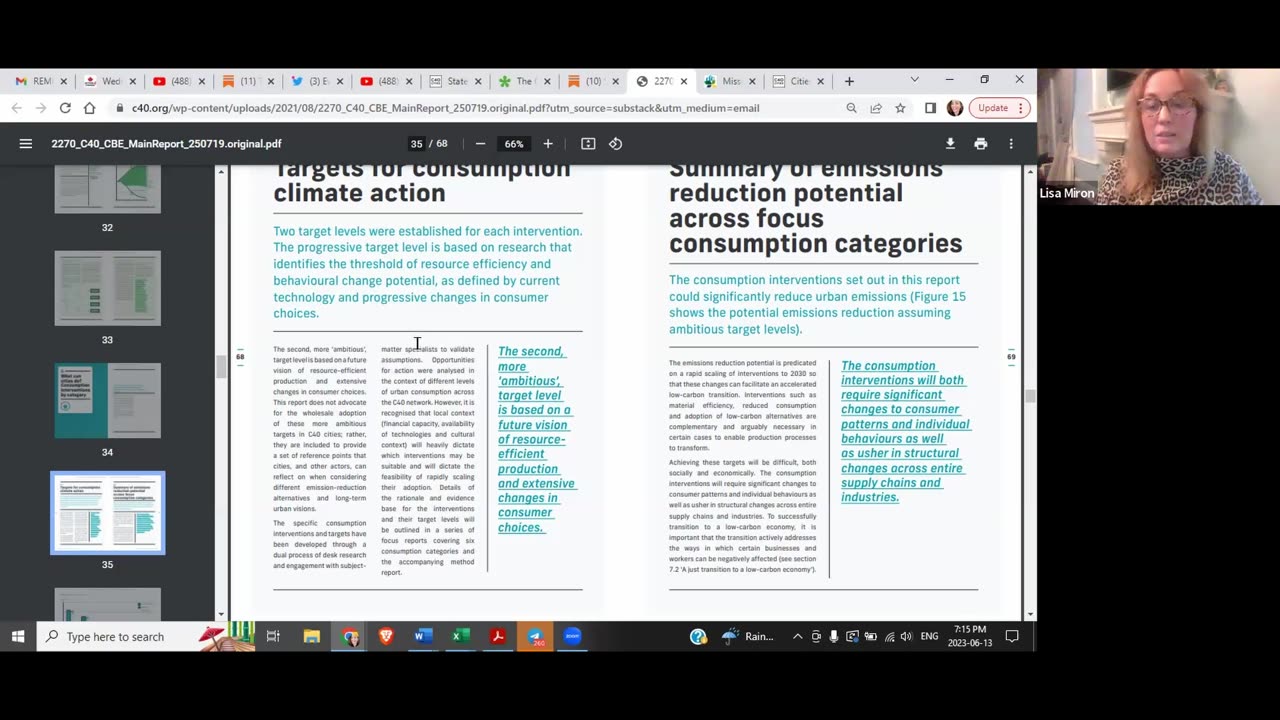Open the Chrome profile avatar
This screenshot has height=720, width=1280.
point(955,108)
